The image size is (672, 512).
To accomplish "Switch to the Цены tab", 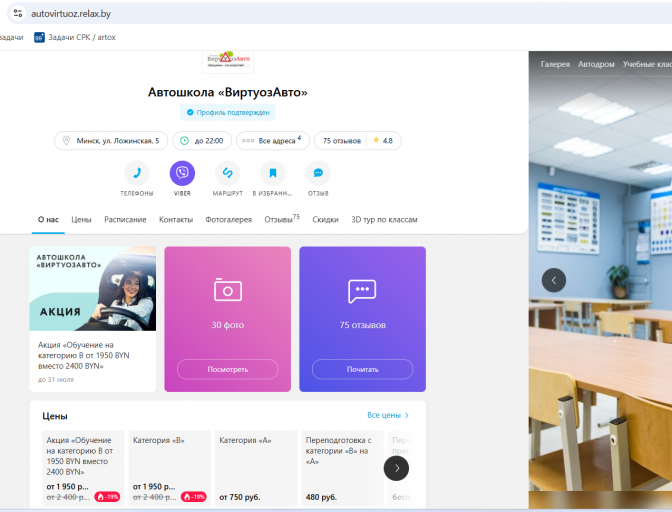I will click(x=81, y=220).
